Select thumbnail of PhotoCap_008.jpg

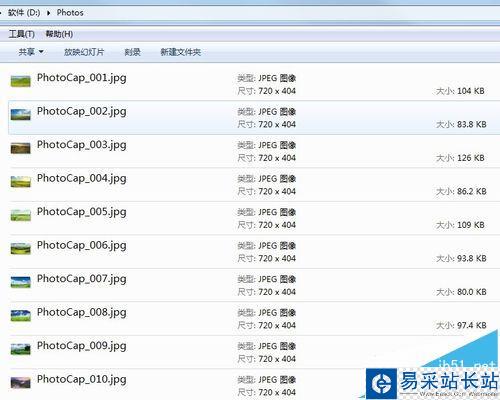[x=20, y=315]
